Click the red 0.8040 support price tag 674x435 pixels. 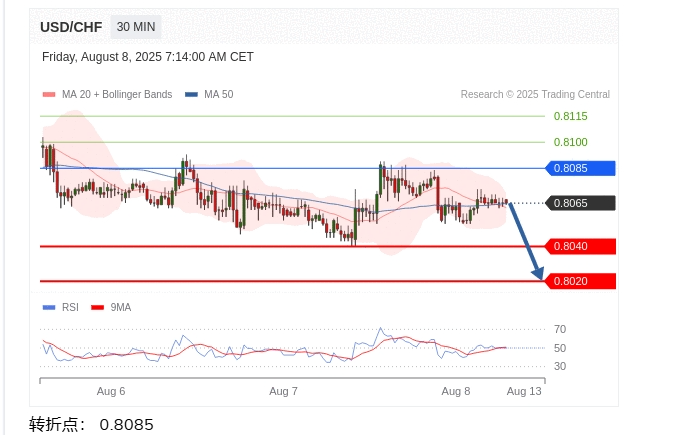pyautogui.click(x=580, y=246)
